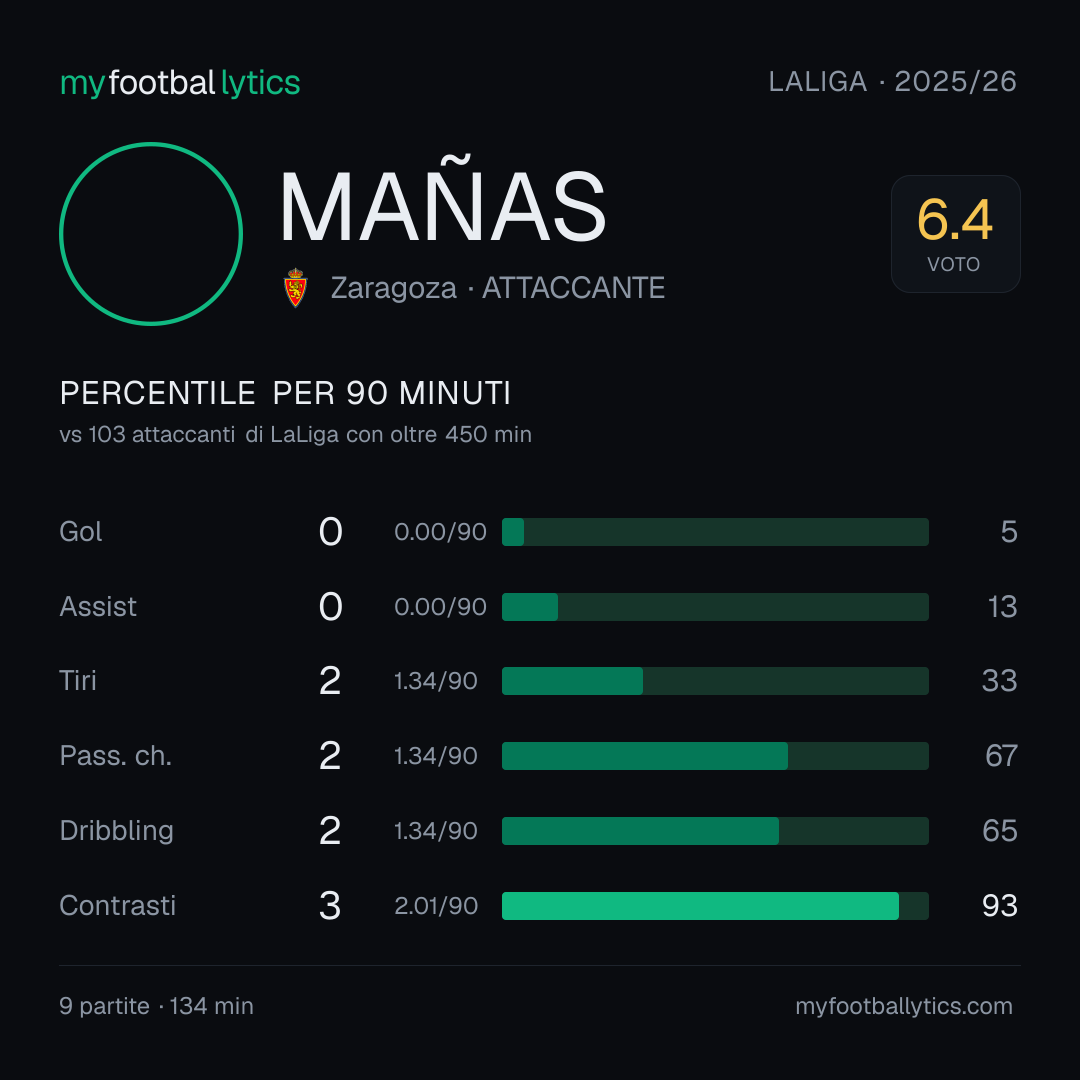Click the 2.01/90 Contrasti rate value
This screenshot has height=1080, width=1080.
pyautogui.click(x=436, y=906)
